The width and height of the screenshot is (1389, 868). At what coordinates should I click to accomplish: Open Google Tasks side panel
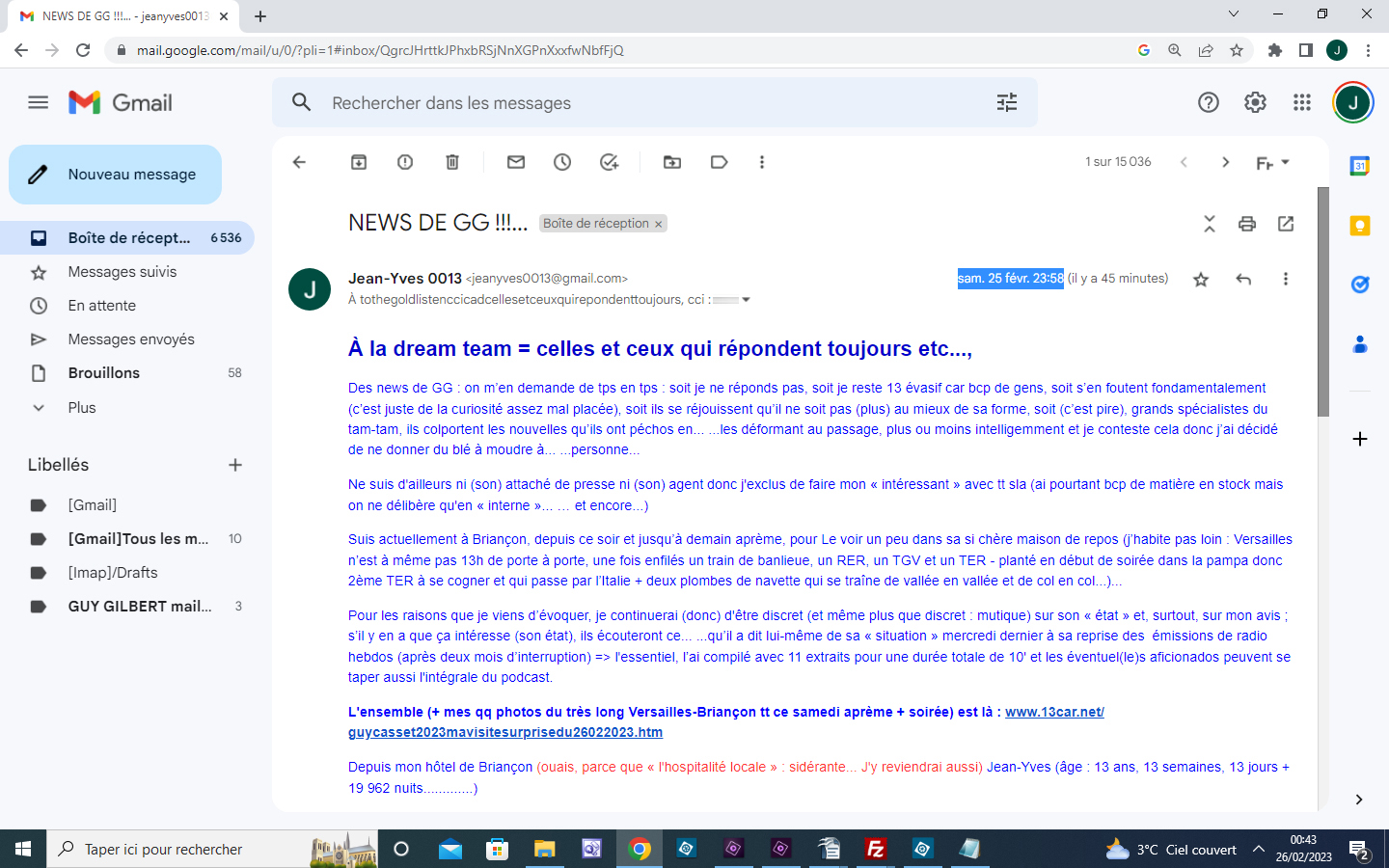1360,285
